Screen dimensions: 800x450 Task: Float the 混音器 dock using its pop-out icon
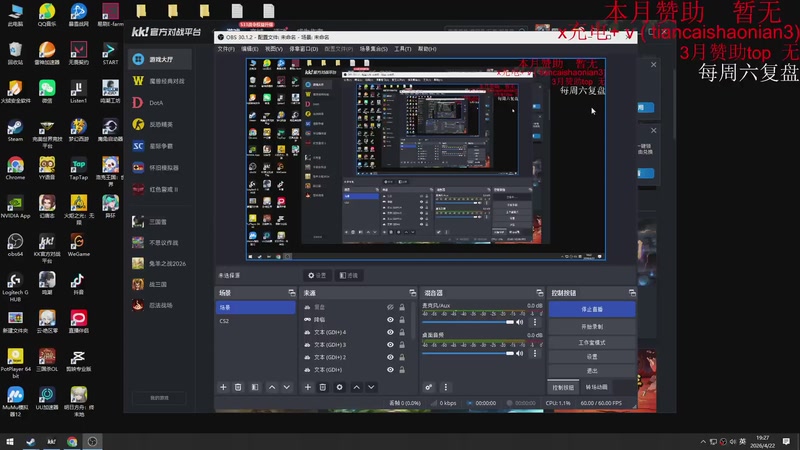click(539, 293)
